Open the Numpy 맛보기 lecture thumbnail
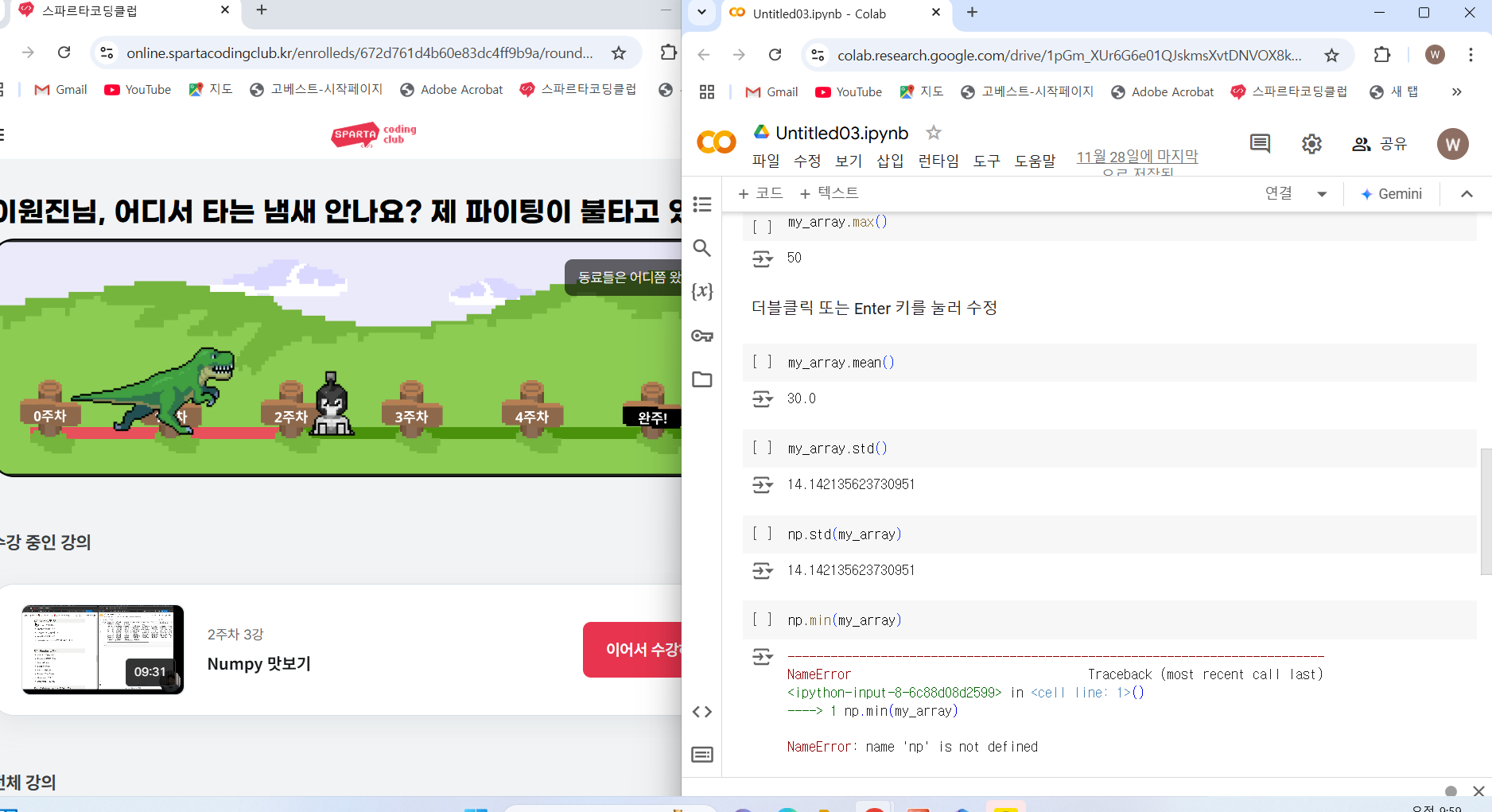 [103, 650]
